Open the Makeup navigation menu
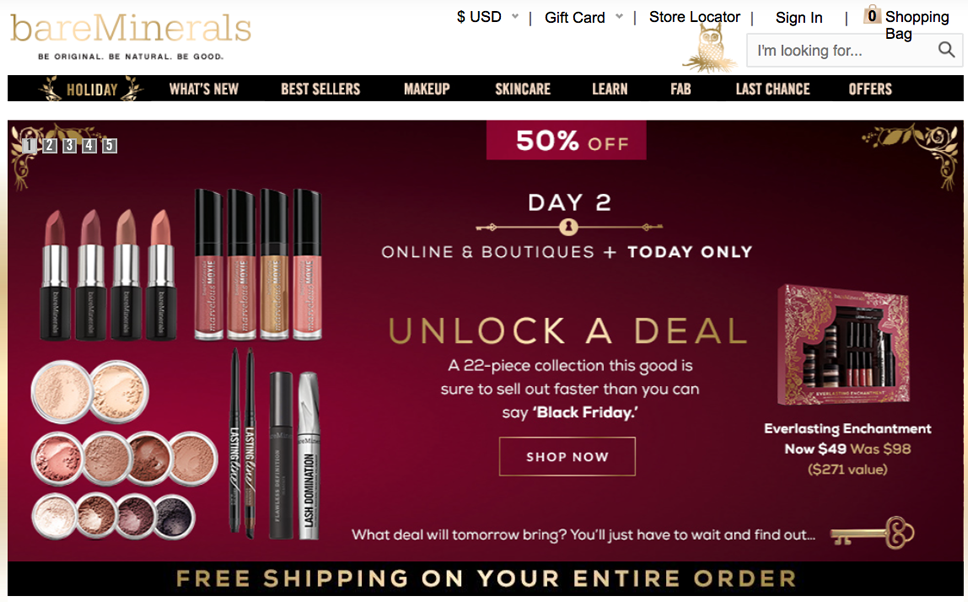This screenshot has width=968, height=602. pos(427,89)
